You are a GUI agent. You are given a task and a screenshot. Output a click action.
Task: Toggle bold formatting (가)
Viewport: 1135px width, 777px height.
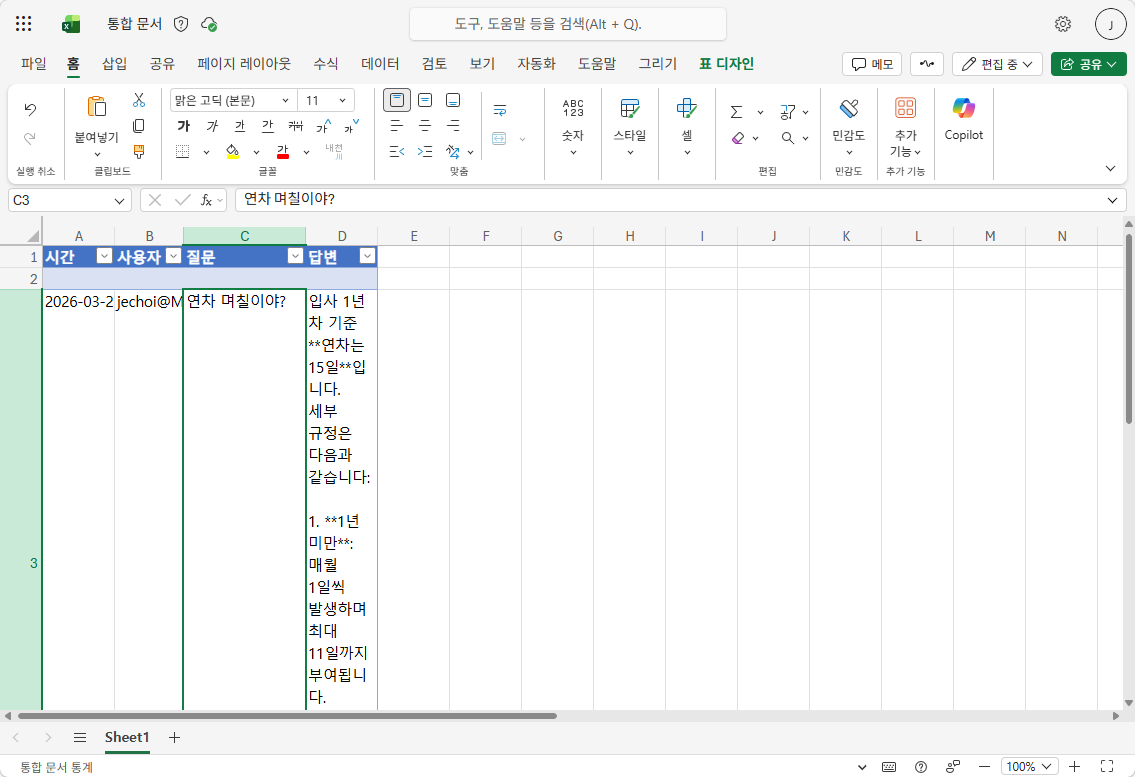pyautogui.click(x=184, y=126)
